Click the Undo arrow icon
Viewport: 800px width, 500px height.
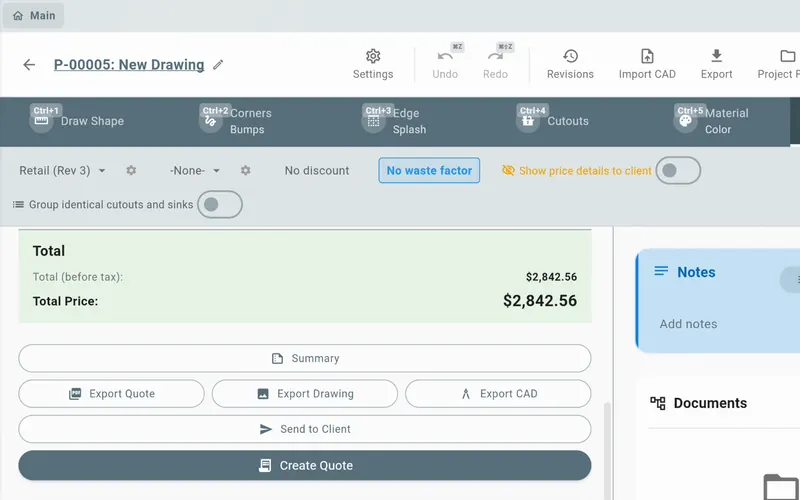[x=444, y=56]
